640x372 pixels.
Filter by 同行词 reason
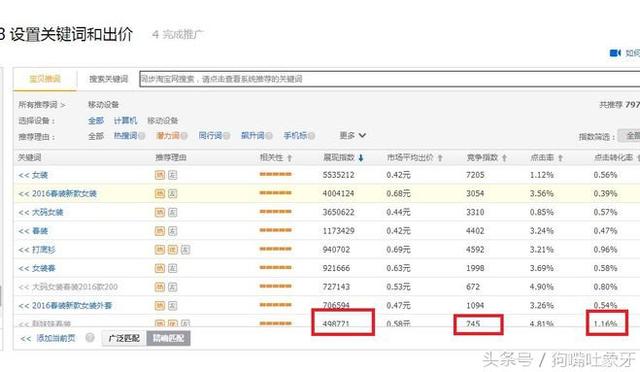[210, 136]
